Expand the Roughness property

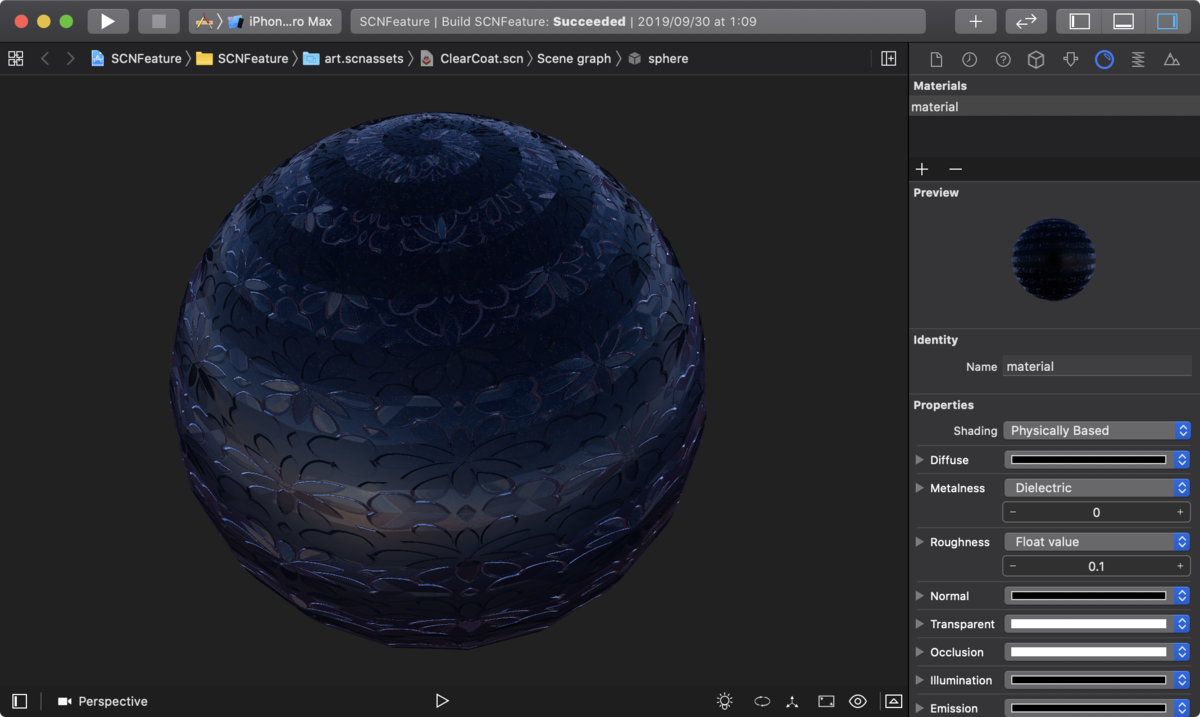pyautogui.click(x=920, y=542)
